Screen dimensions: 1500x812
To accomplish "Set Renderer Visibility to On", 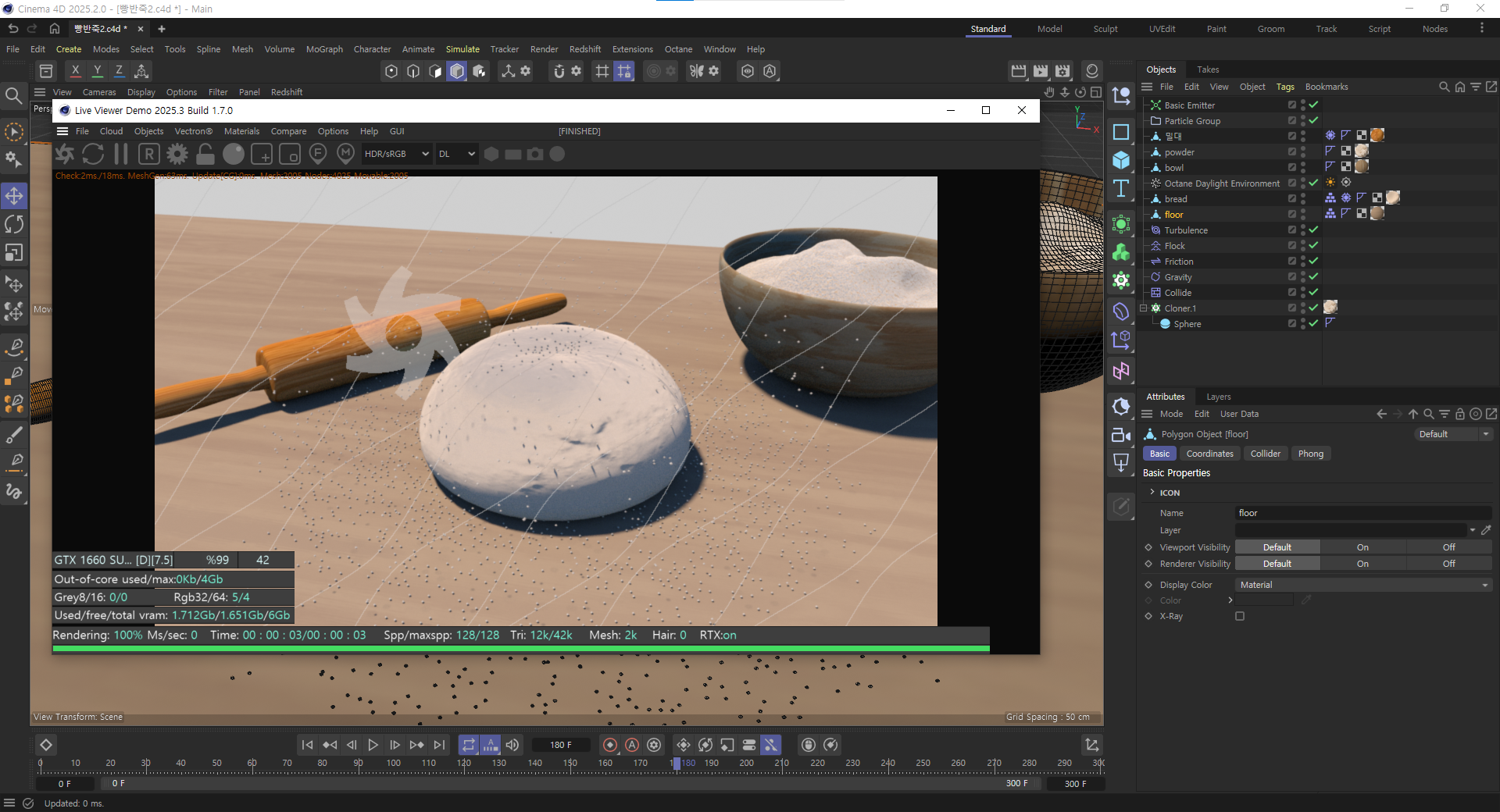I will point(1362,564).
